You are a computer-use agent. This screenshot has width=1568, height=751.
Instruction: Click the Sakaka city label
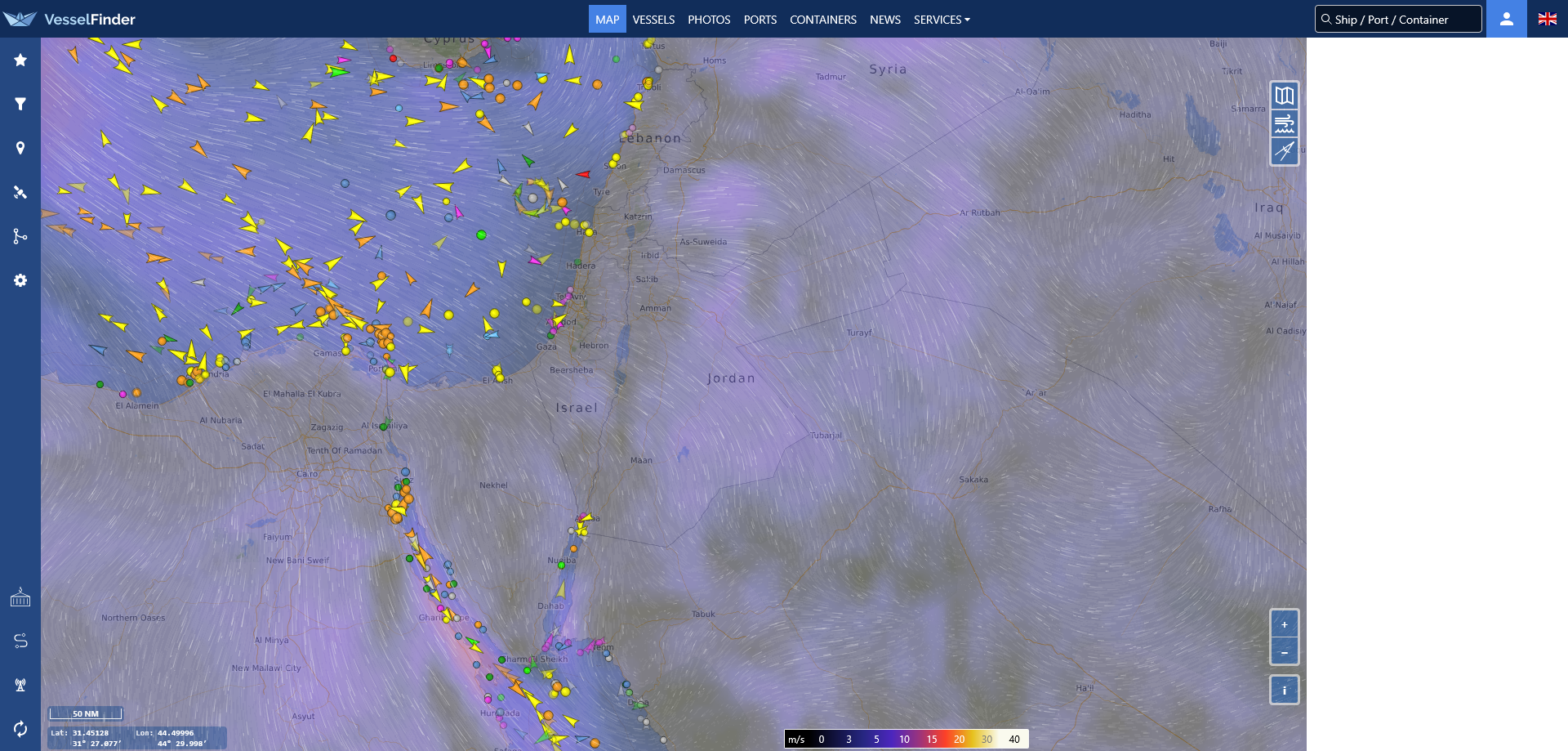(973, 480)
